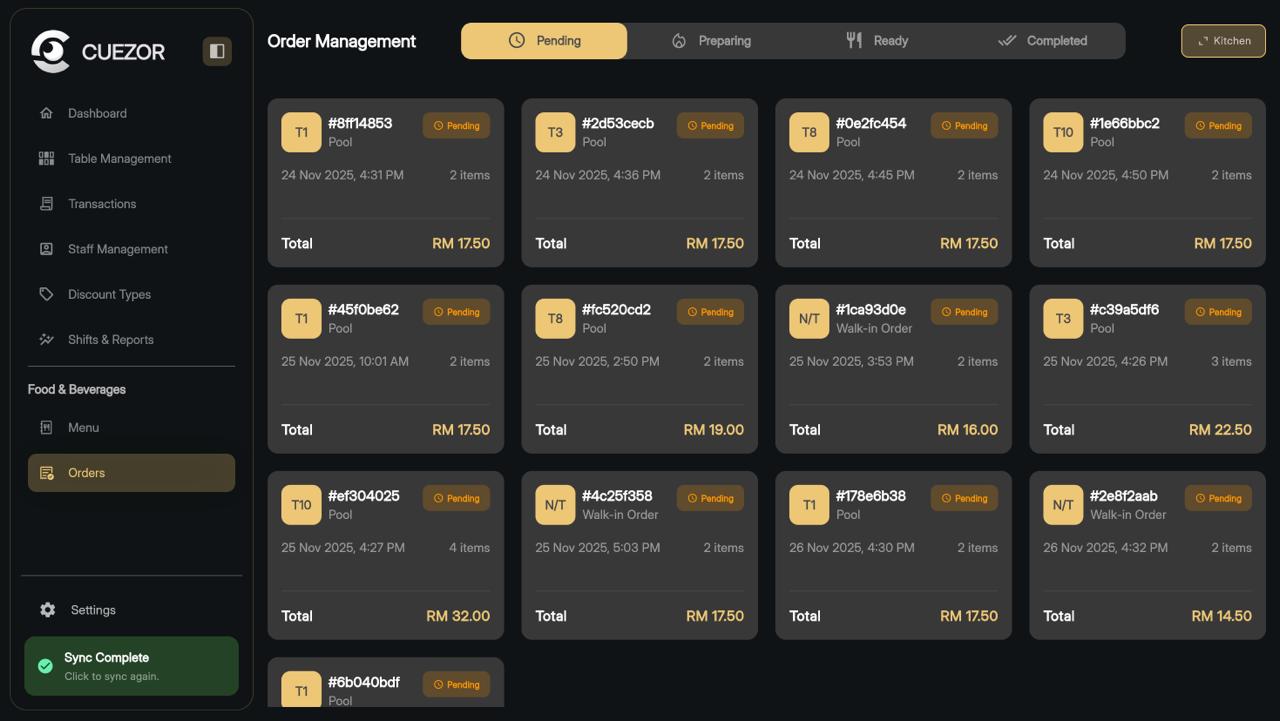This screenshot has height=721, width=1280.
Task: Click the Sync Complete notification to sync again
Action: (x=131, y=666)
